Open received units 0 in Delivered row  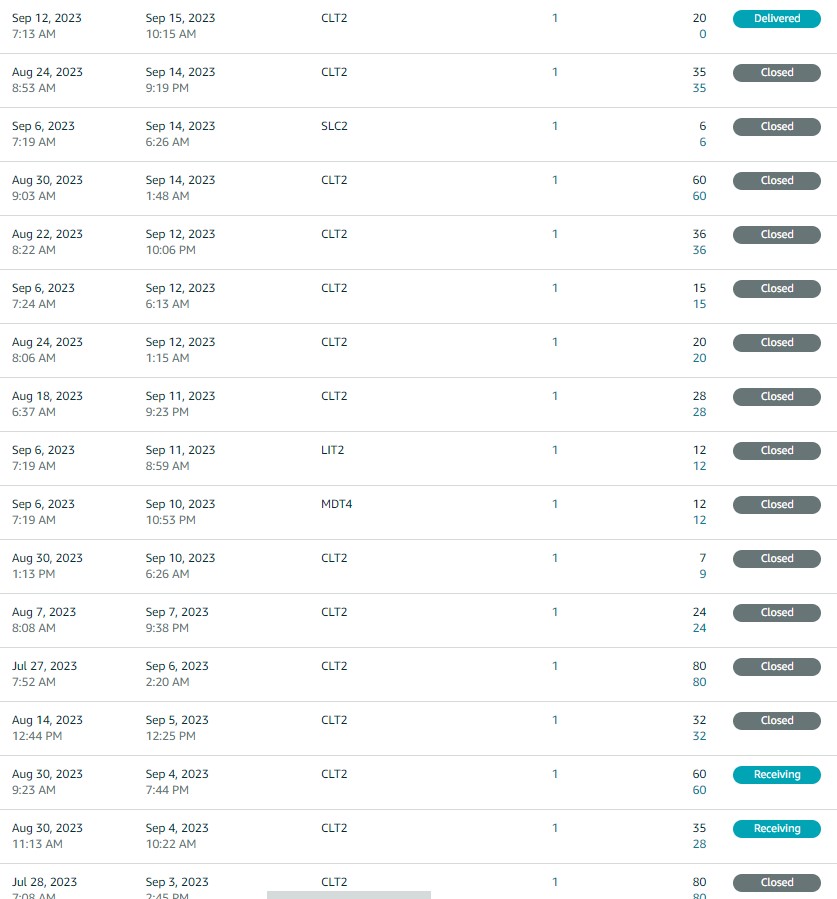pyautogui.click(x=702, y=34)
